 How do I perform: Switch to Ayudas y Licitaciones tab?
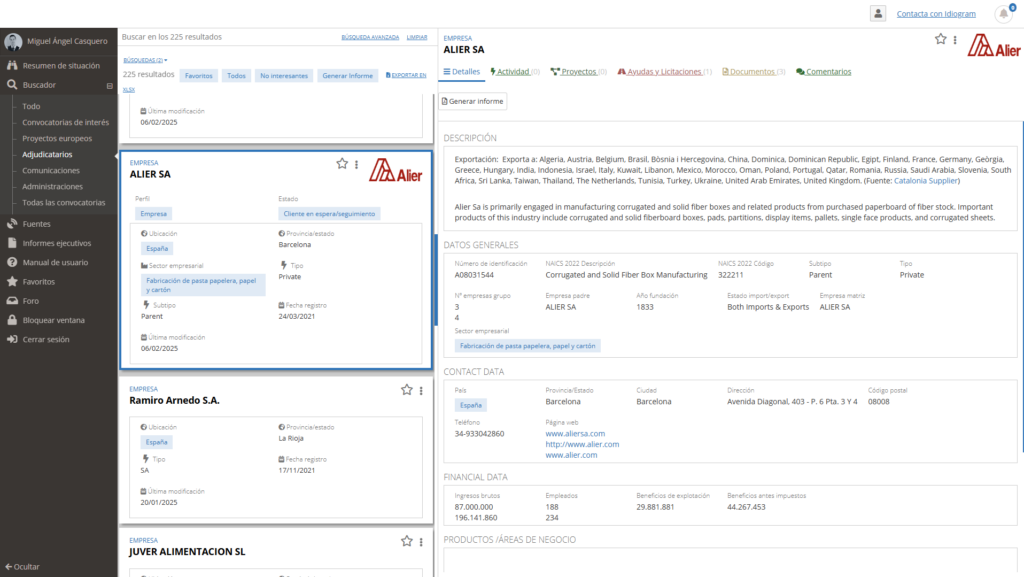pos(664,72)
